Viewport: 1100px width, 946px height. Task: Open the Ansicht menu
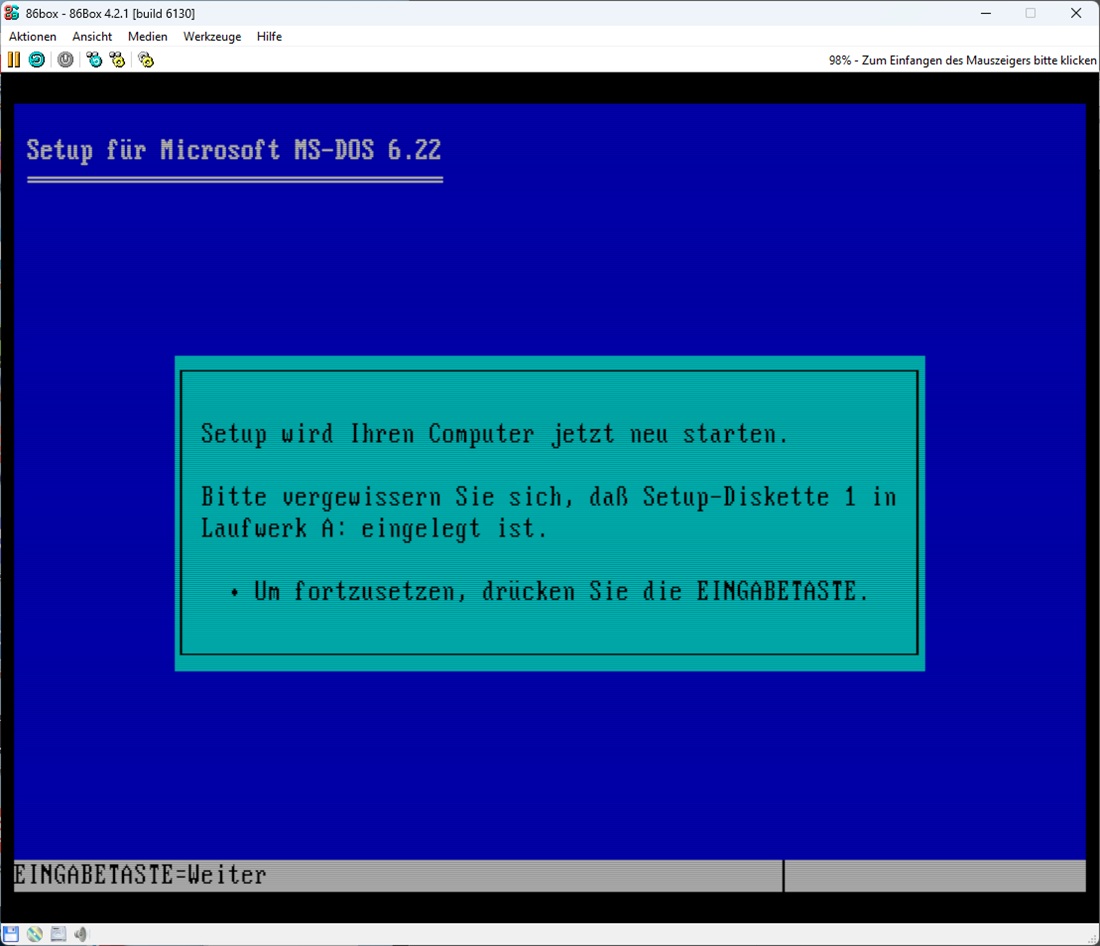[92, 36]
